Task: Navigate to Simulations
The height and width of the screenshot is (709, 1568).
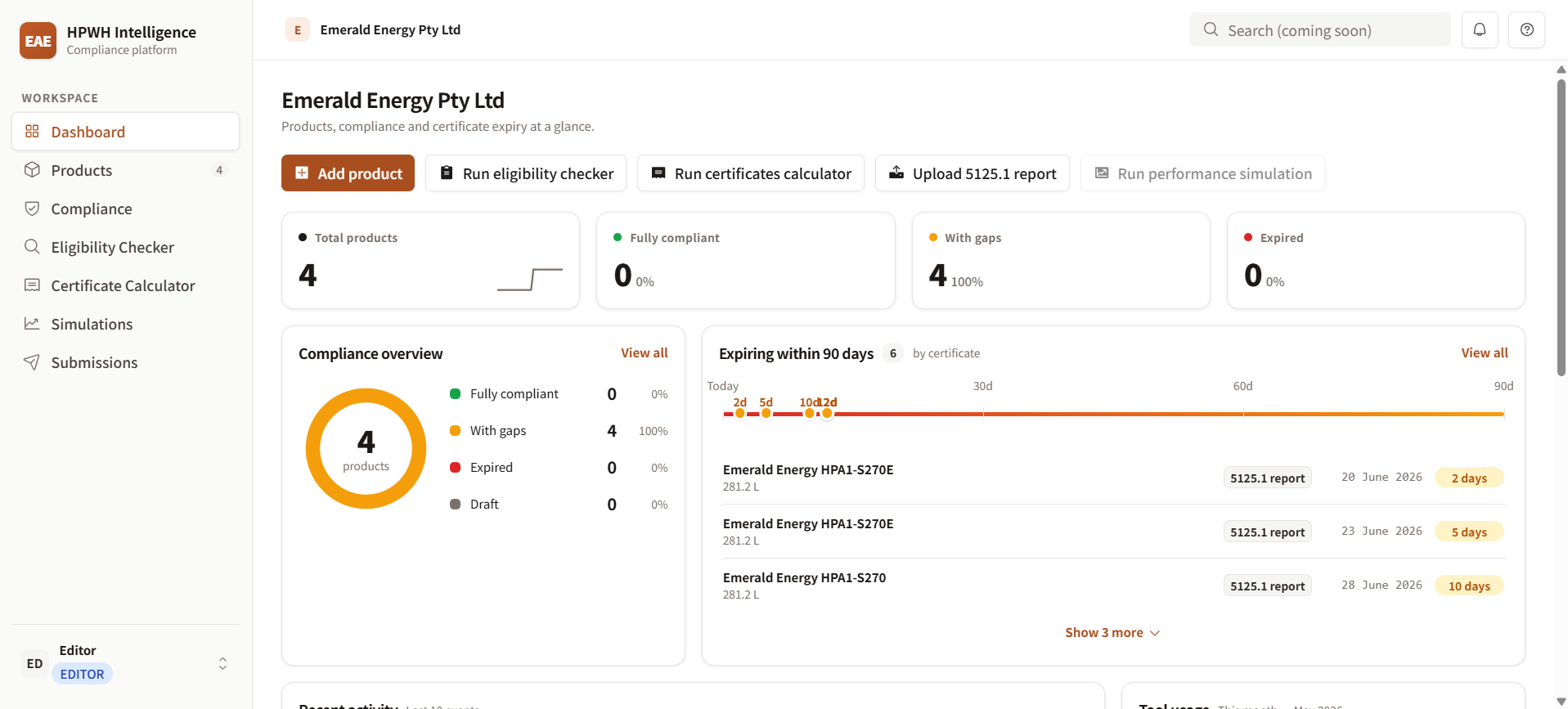Action: click(125, 324)
